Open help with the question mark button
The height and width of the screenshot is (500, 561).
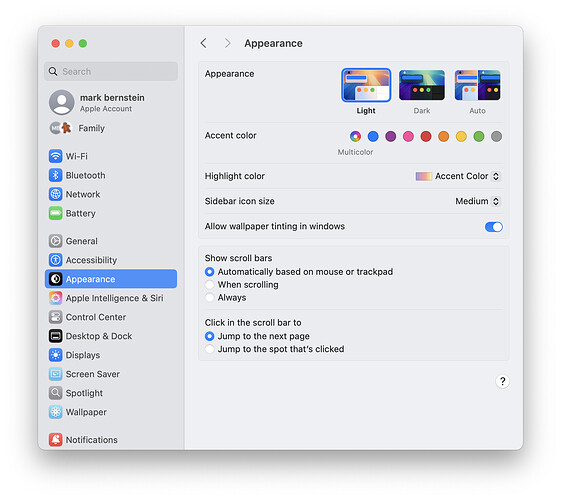[x=502, y=382]
